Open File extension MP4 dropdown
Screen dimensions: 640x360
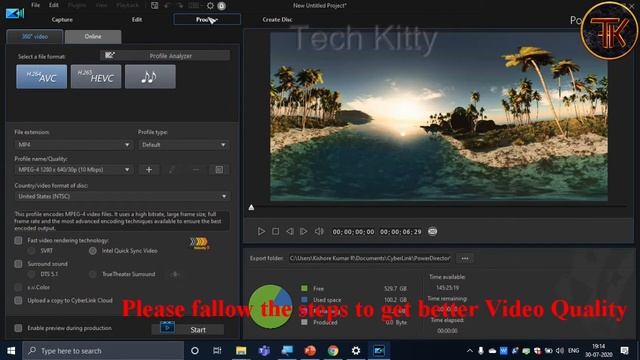73,144
